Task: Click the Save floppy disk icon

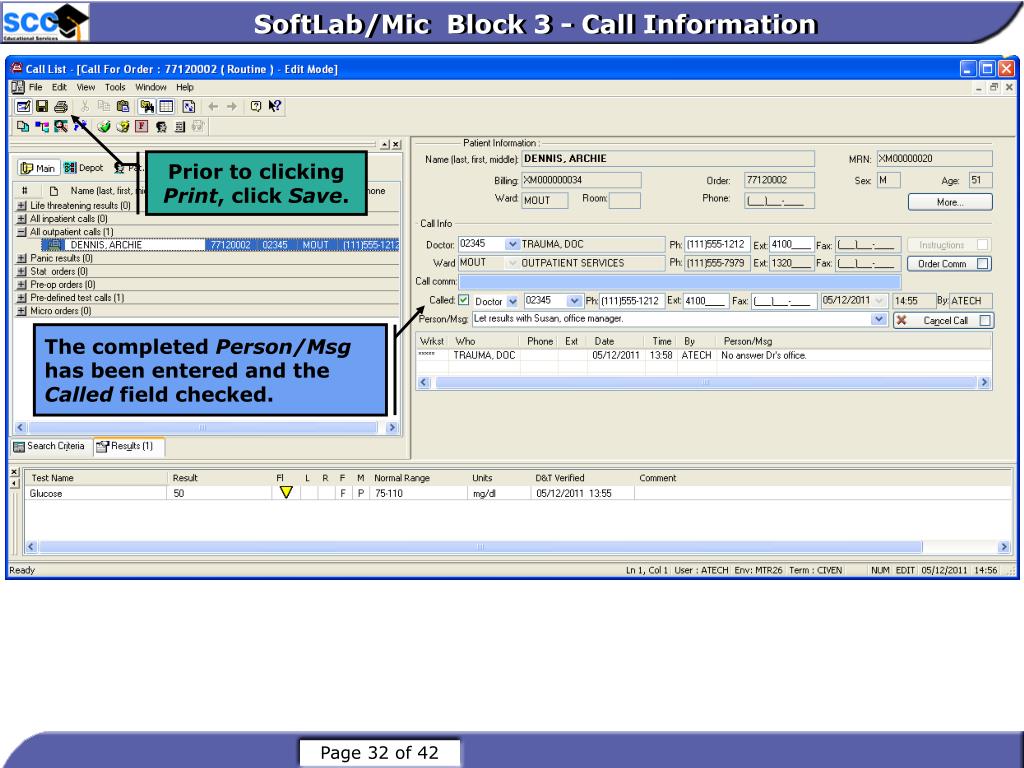Action: [42, 106]
